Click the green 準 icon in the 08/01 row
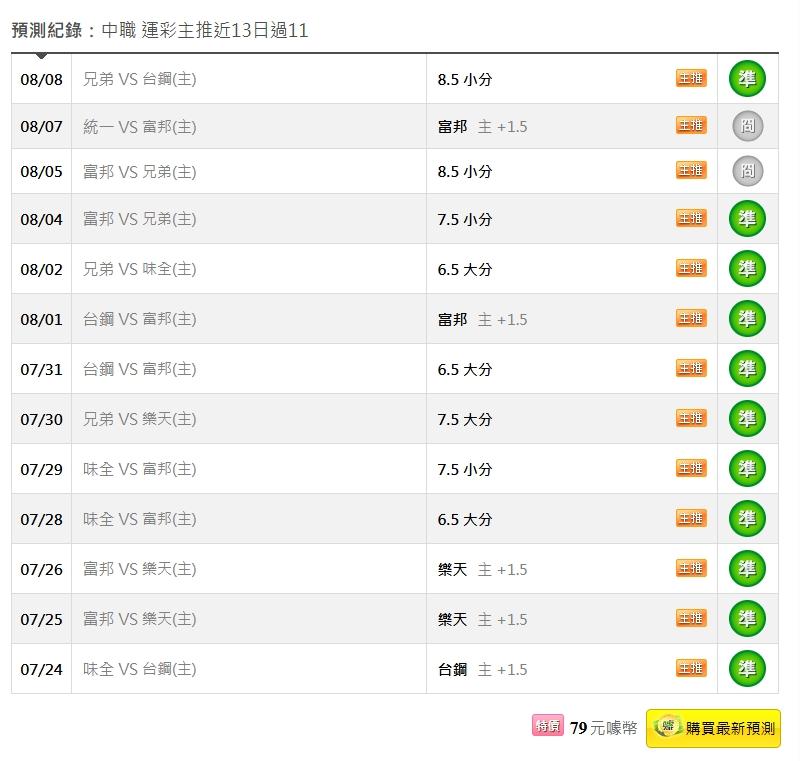800x761 pixels. coord(747,318)
